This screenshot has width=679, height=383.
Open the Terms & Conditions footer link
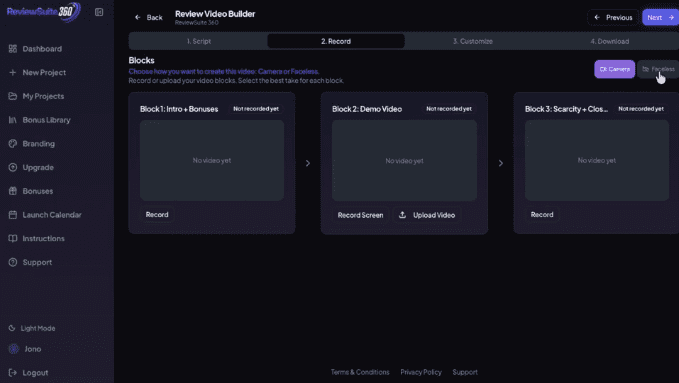[x=360, y=372]
